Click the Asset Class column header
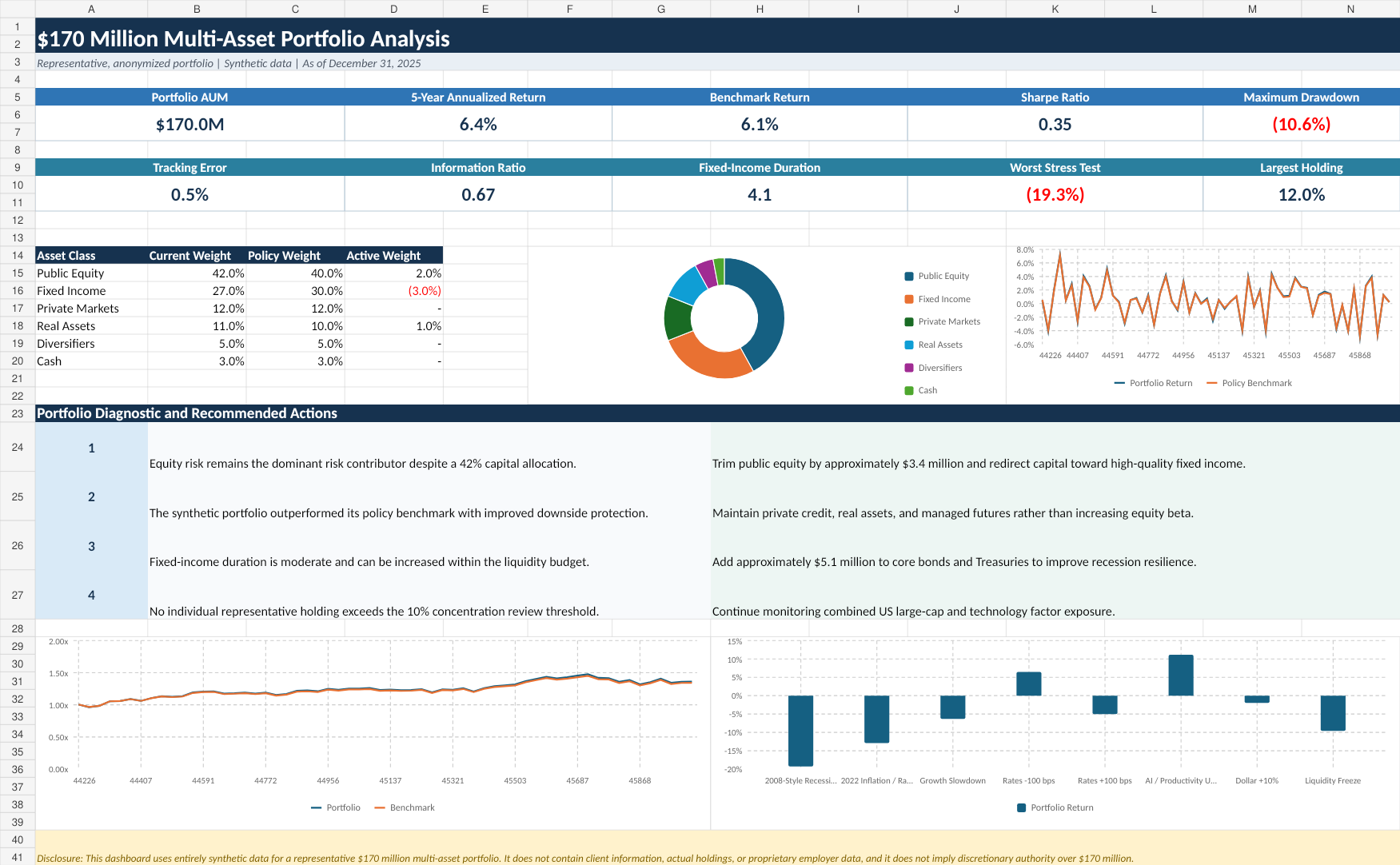Viewport: 1400px width, 865px height. (91, 255)
